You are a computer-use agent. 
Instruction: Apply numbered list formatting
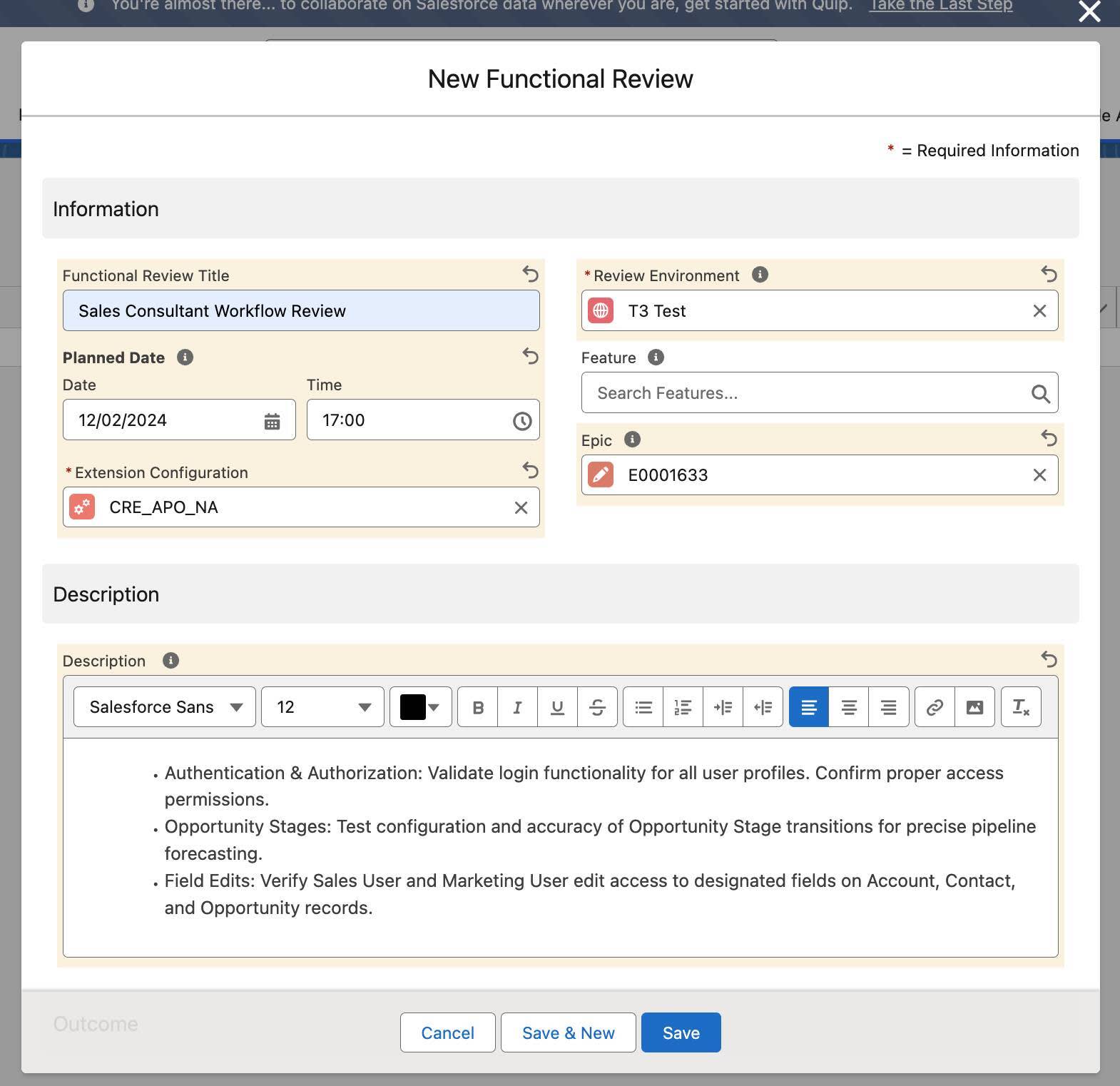[683, 707]
